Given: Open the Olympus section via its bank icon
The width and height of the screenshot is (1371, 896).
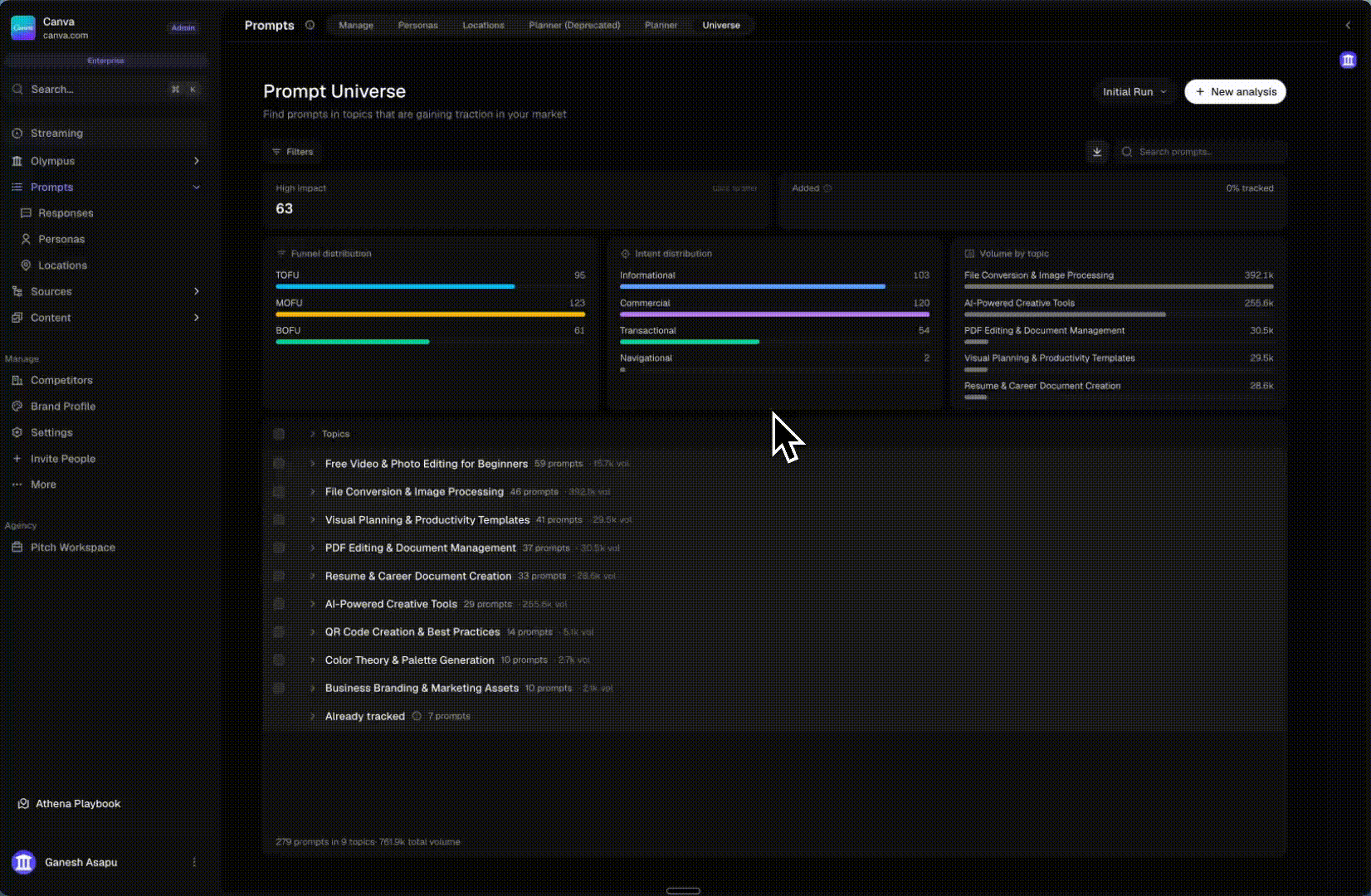Looking at the screenshot, I should click(17, 161).
